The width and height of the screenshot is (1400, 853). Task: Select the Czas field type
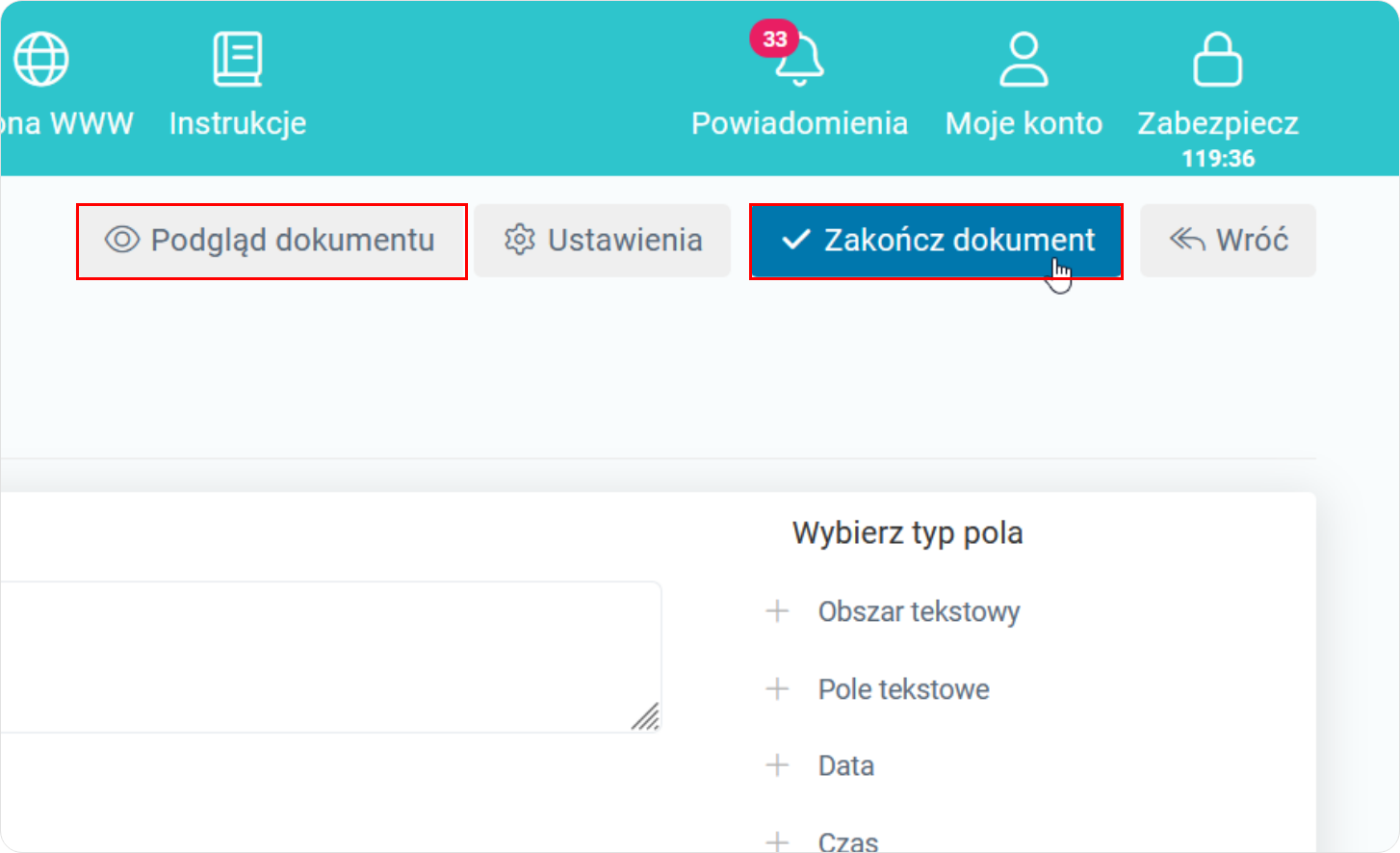[847, 841]
